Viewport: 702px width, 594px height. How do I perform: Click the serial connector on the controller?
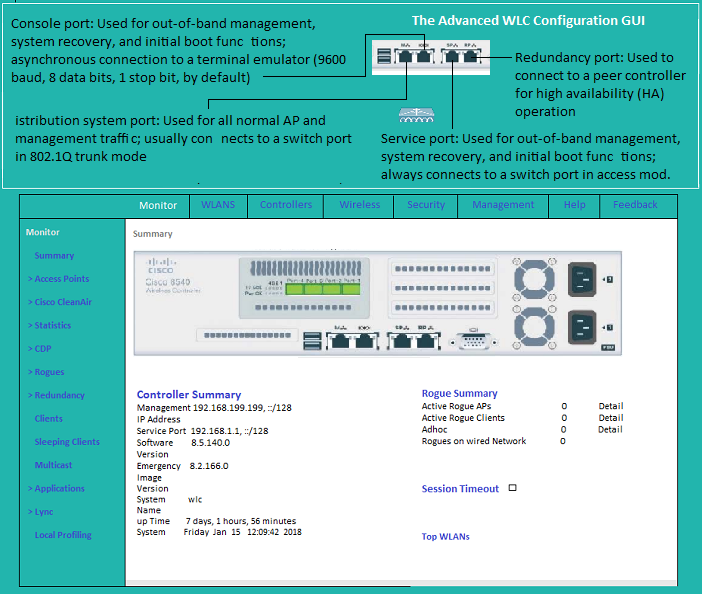(473, 341)
